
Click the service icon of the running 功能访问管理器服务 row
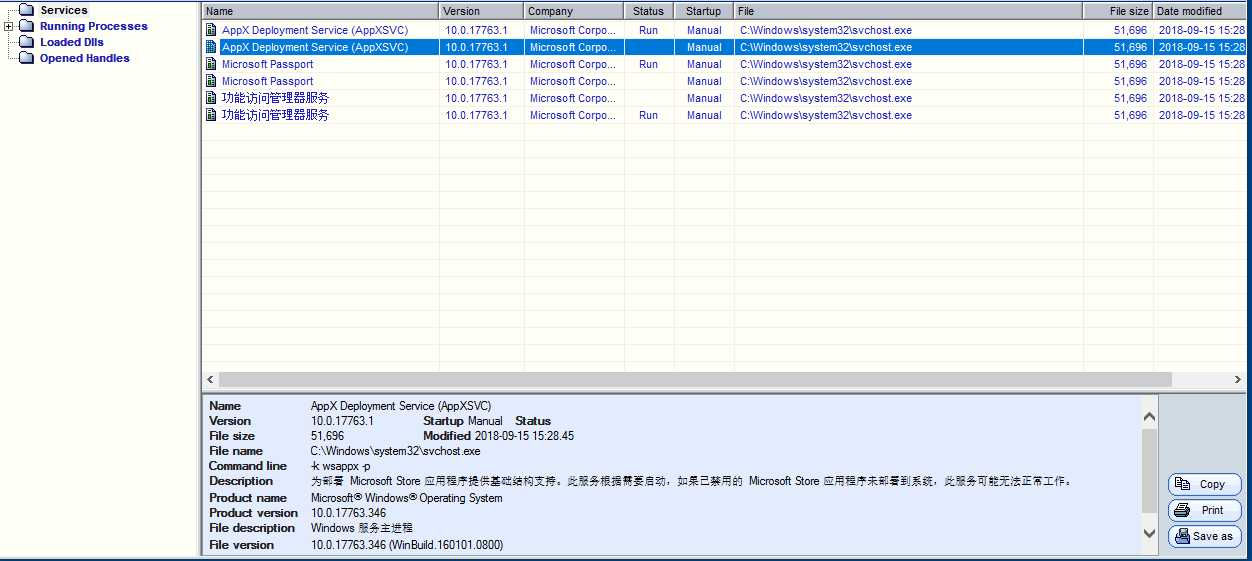click(211, 115)
